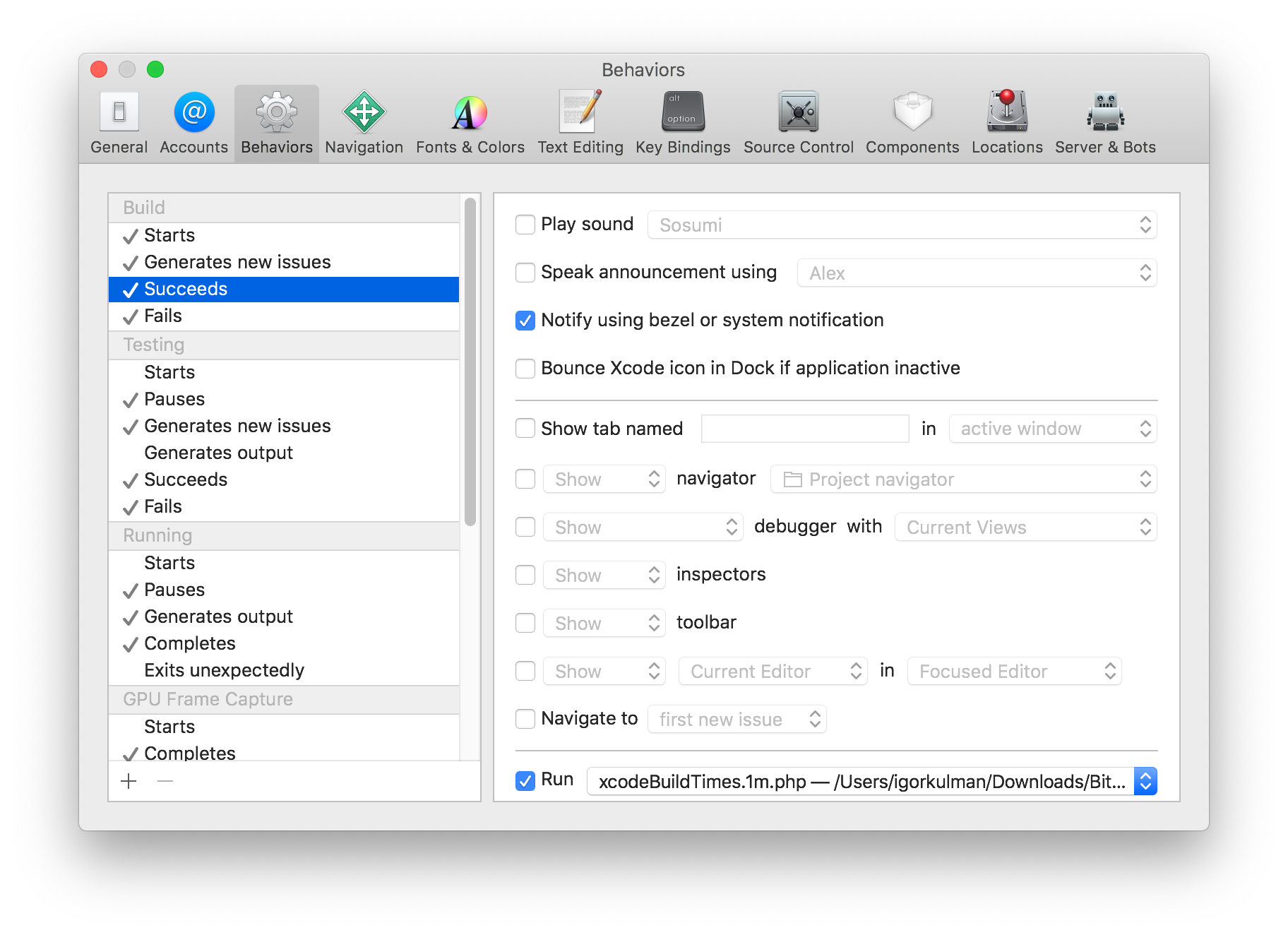Open the Accounts preferences pane

pos(193,123)
